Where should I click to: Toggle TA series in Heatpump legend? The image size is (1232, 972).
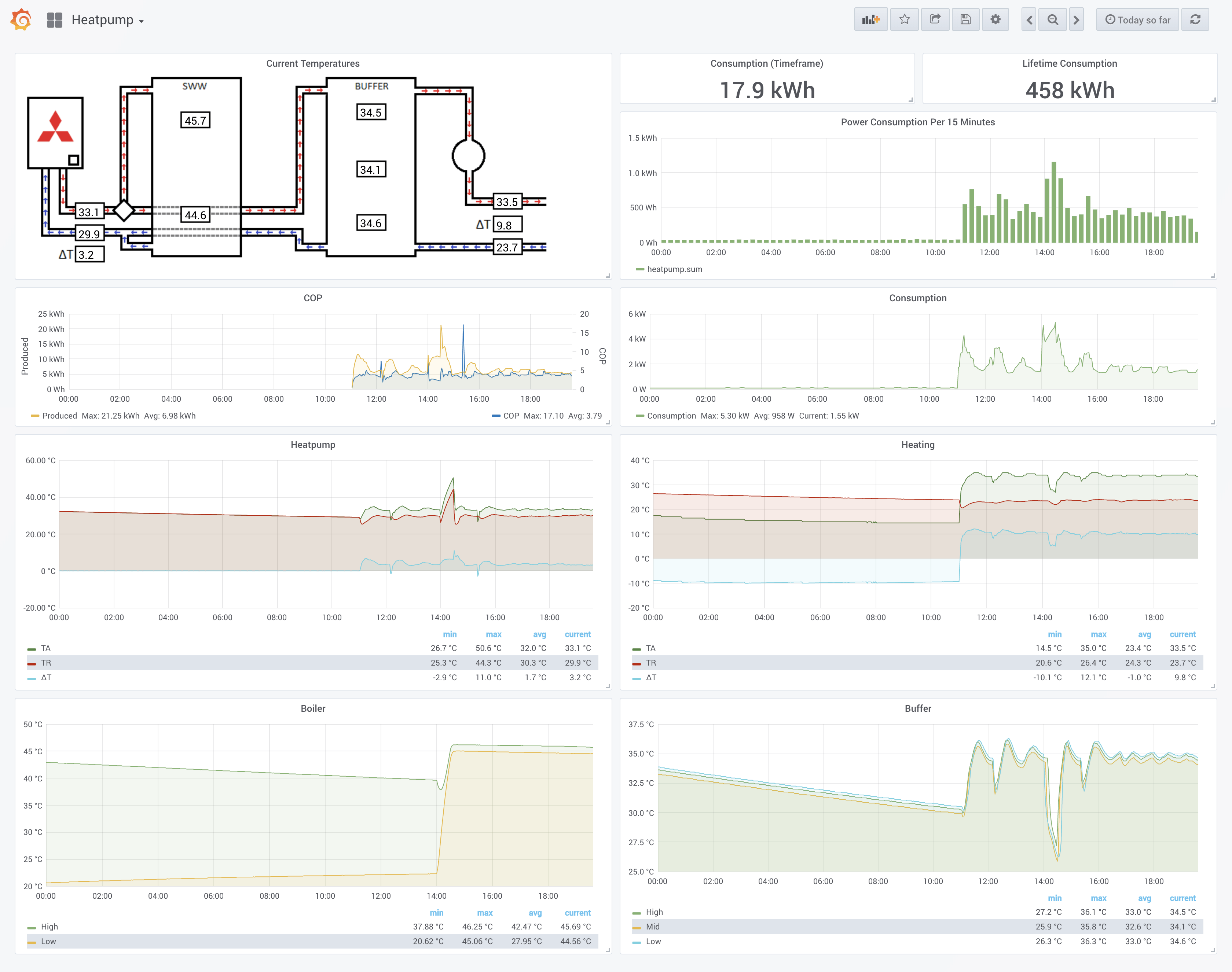coord(45,648)
